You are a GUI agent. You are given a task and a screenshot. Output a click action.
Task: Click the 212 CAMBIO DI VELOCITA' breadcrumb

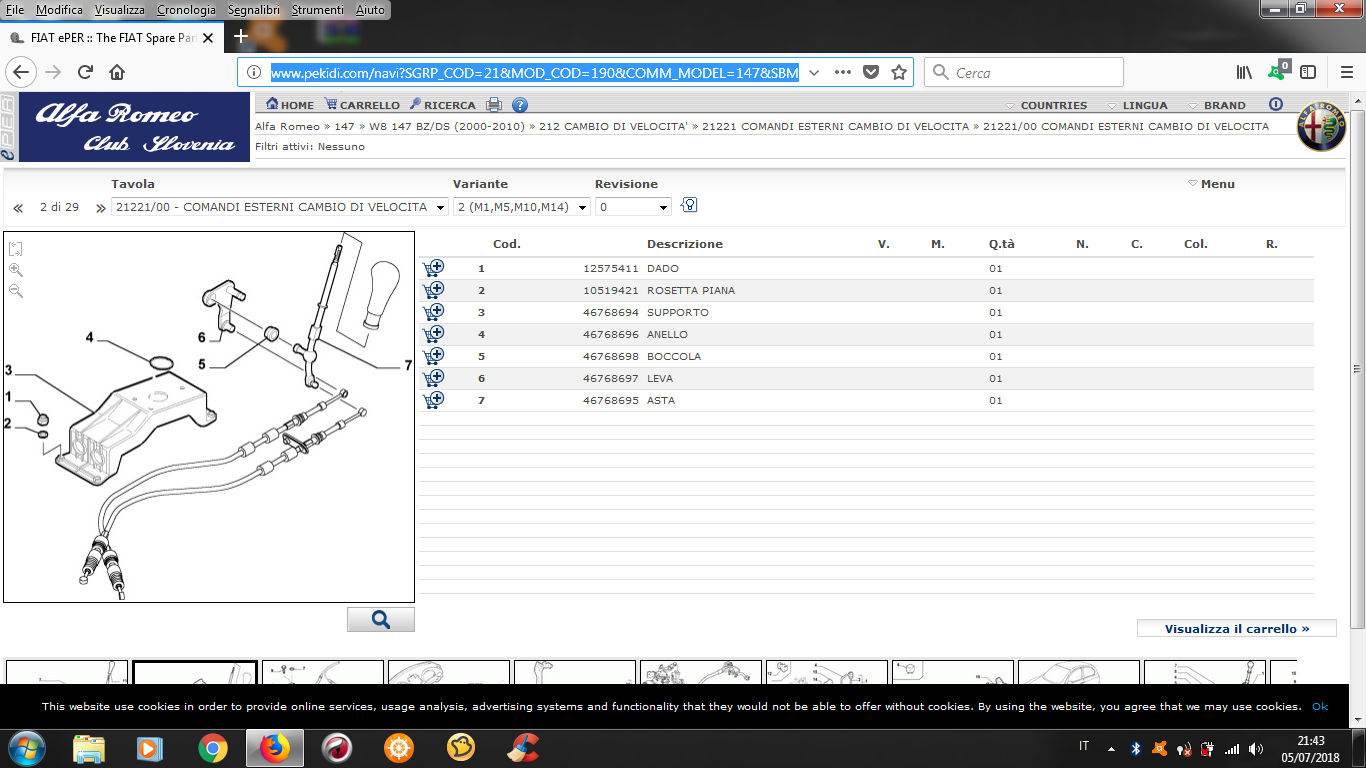pyautogui.click(x=612, y=127)
